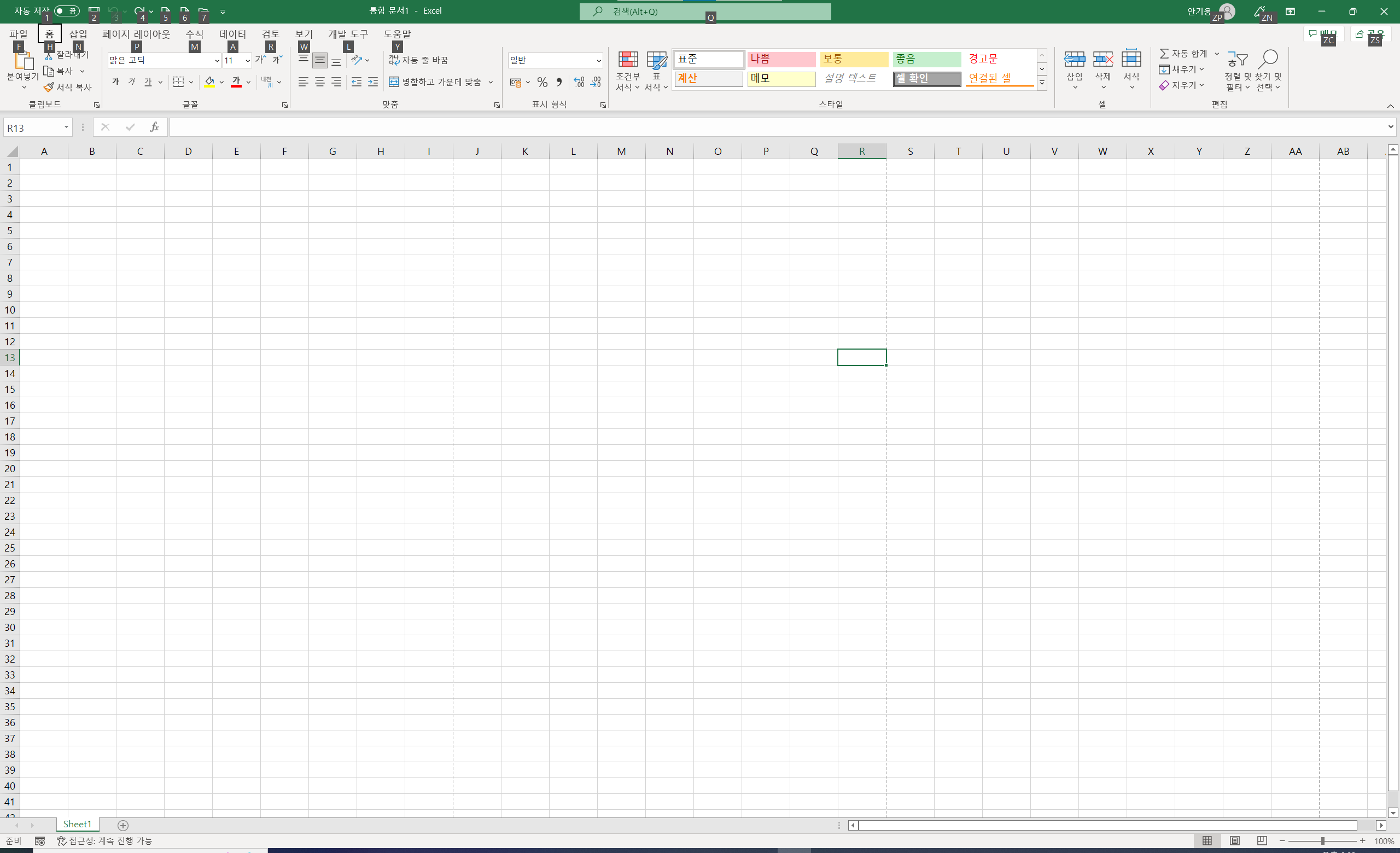The height and width of the screenshot is (853, 1400).
Task: Click the percent style icon
Action: click(542, 83)
